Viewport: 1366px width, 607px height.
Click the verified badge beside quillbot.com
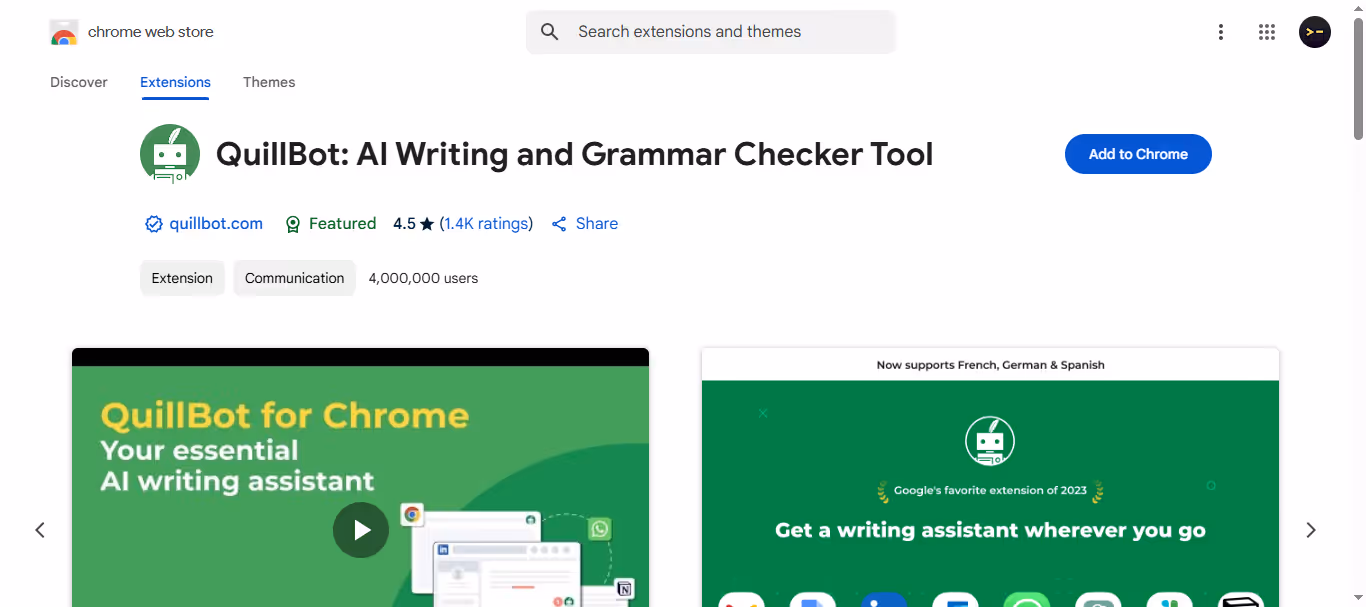154,224
